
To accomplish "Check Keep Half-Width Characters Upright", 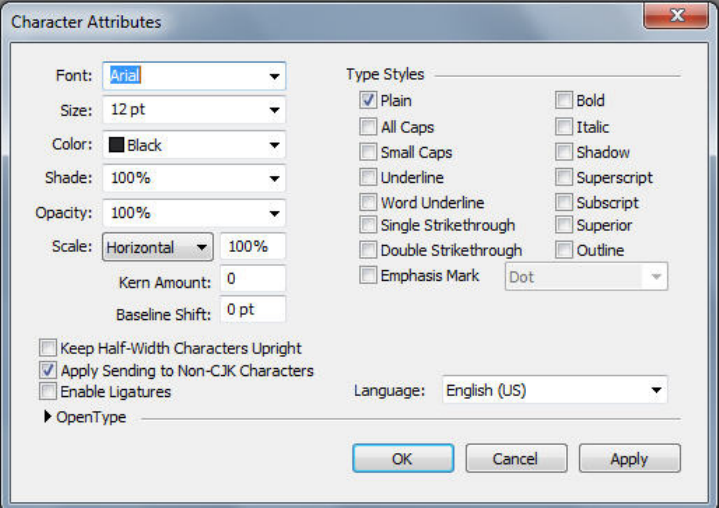I will click(x=48, y=349).
